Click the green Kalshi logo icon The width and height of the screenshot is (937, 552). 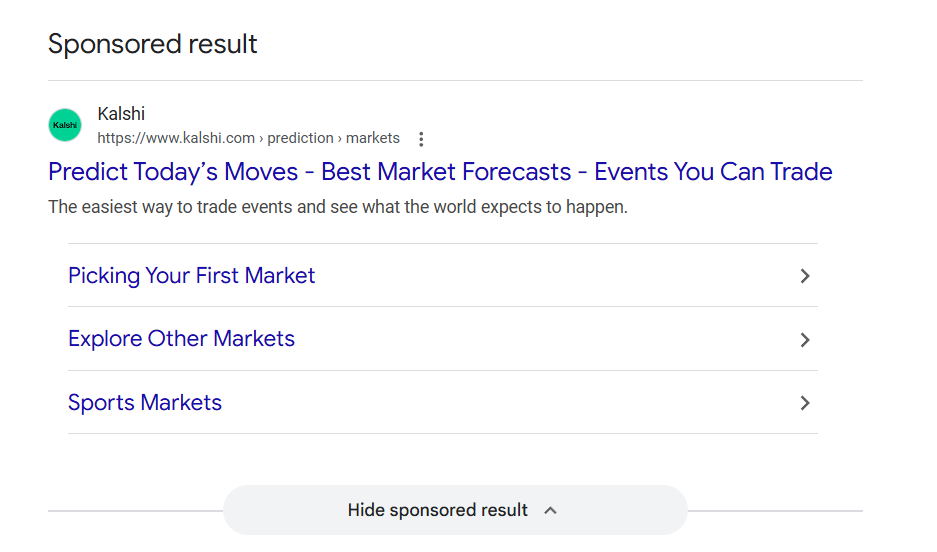(65, 125)
